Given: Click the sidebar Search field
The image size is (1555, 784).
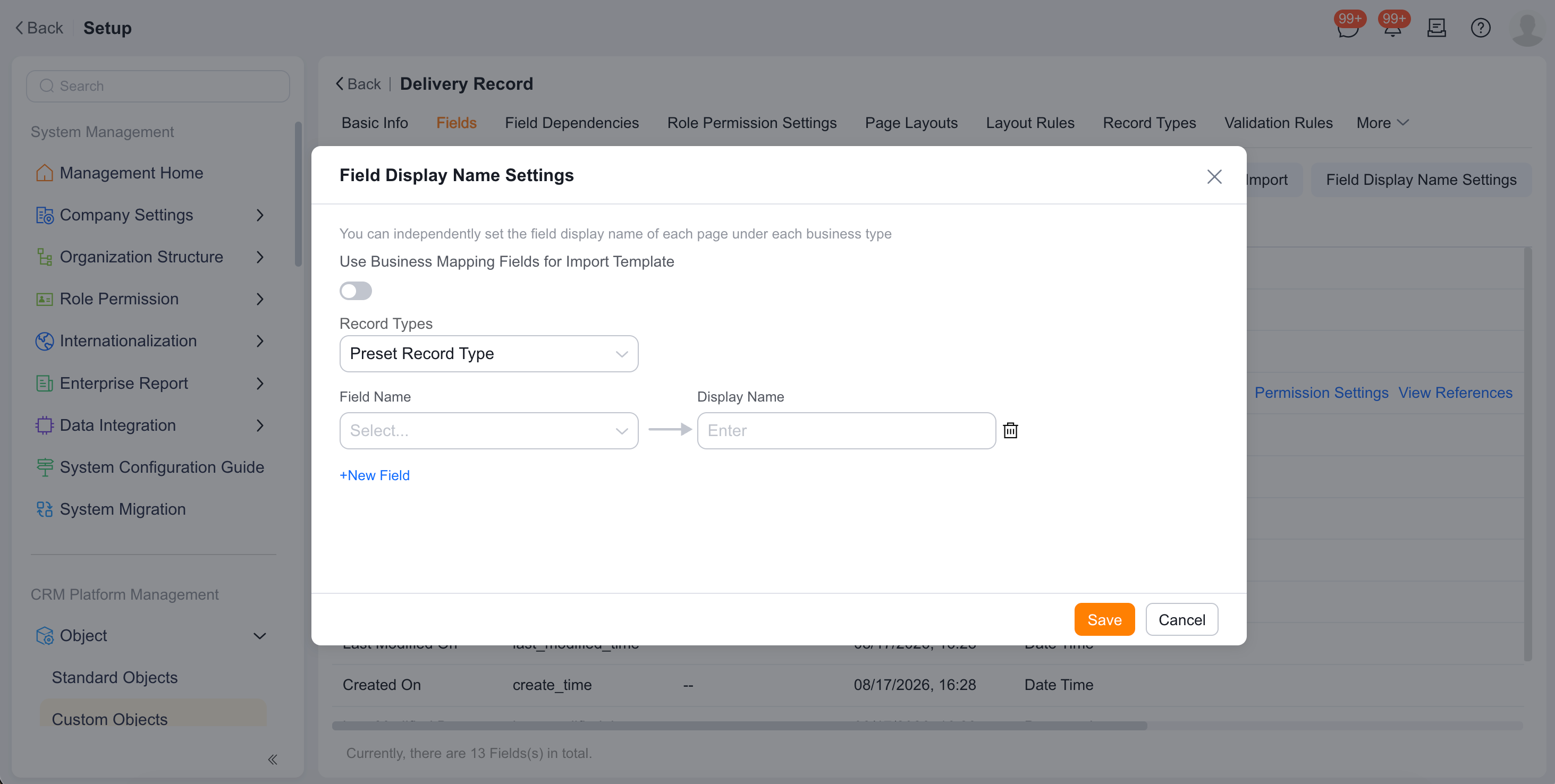Looking at the screenshot, I should click(x=157, y=86).
